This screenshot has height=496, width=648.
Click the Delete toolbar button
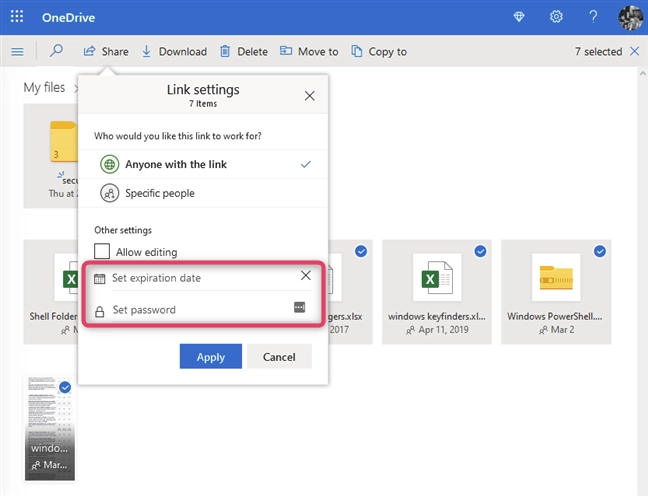pos(244,52)
